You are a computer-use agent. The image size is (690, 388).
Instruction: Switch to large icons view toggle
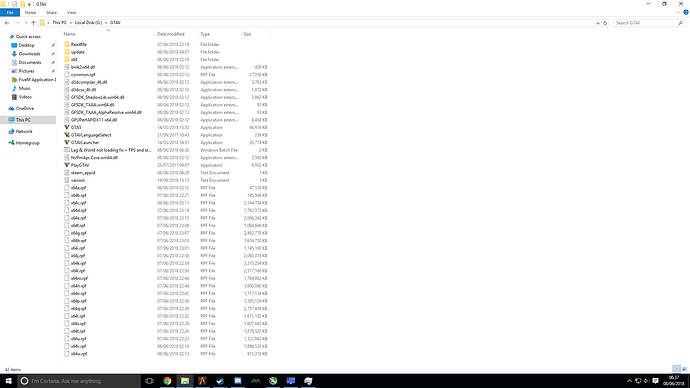click(684, 369)
